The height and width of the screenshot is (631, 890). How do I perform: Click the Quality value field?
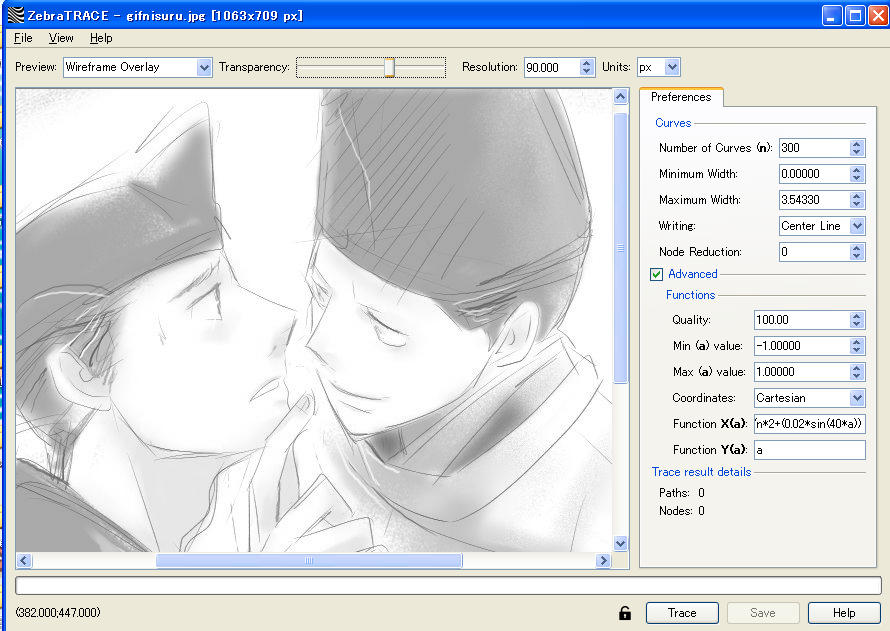click(x=802, y=320)
